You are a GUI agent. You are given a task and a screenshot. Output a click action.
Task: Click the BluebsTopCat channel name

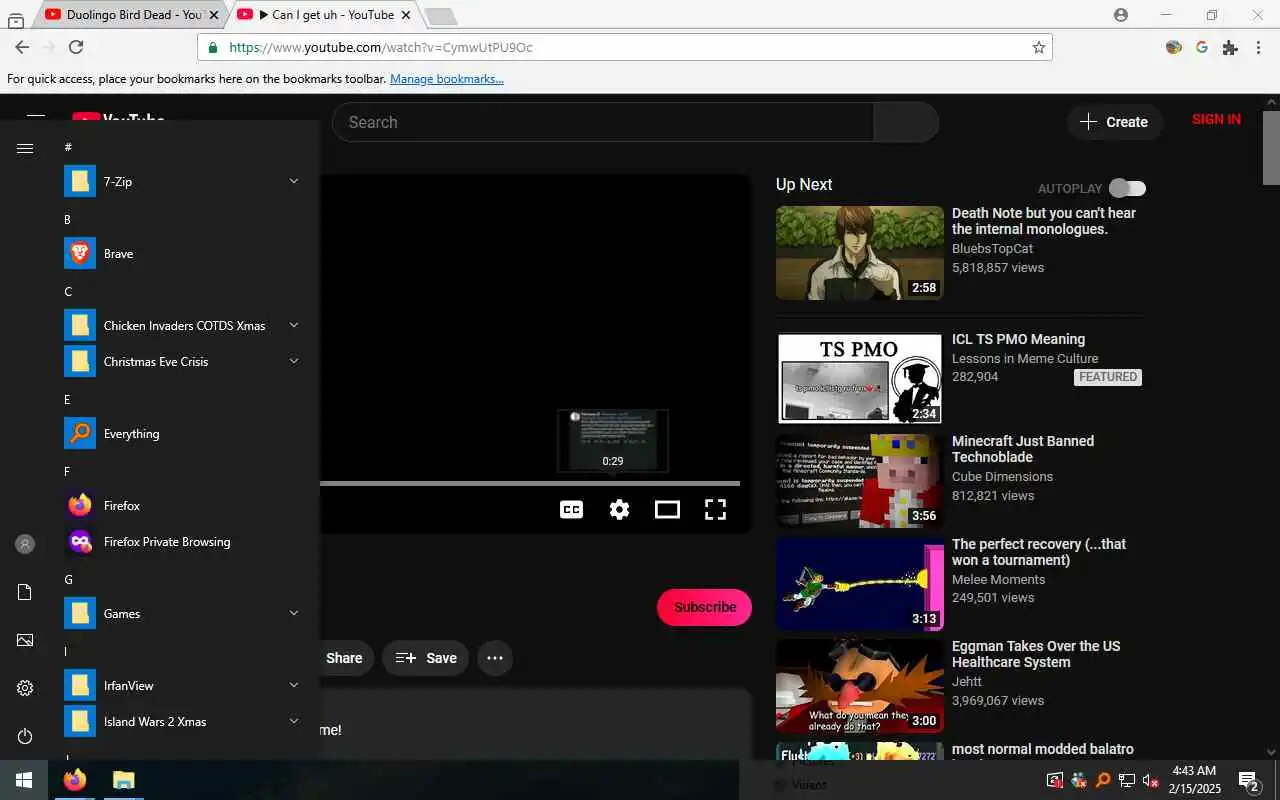point(992,248)
